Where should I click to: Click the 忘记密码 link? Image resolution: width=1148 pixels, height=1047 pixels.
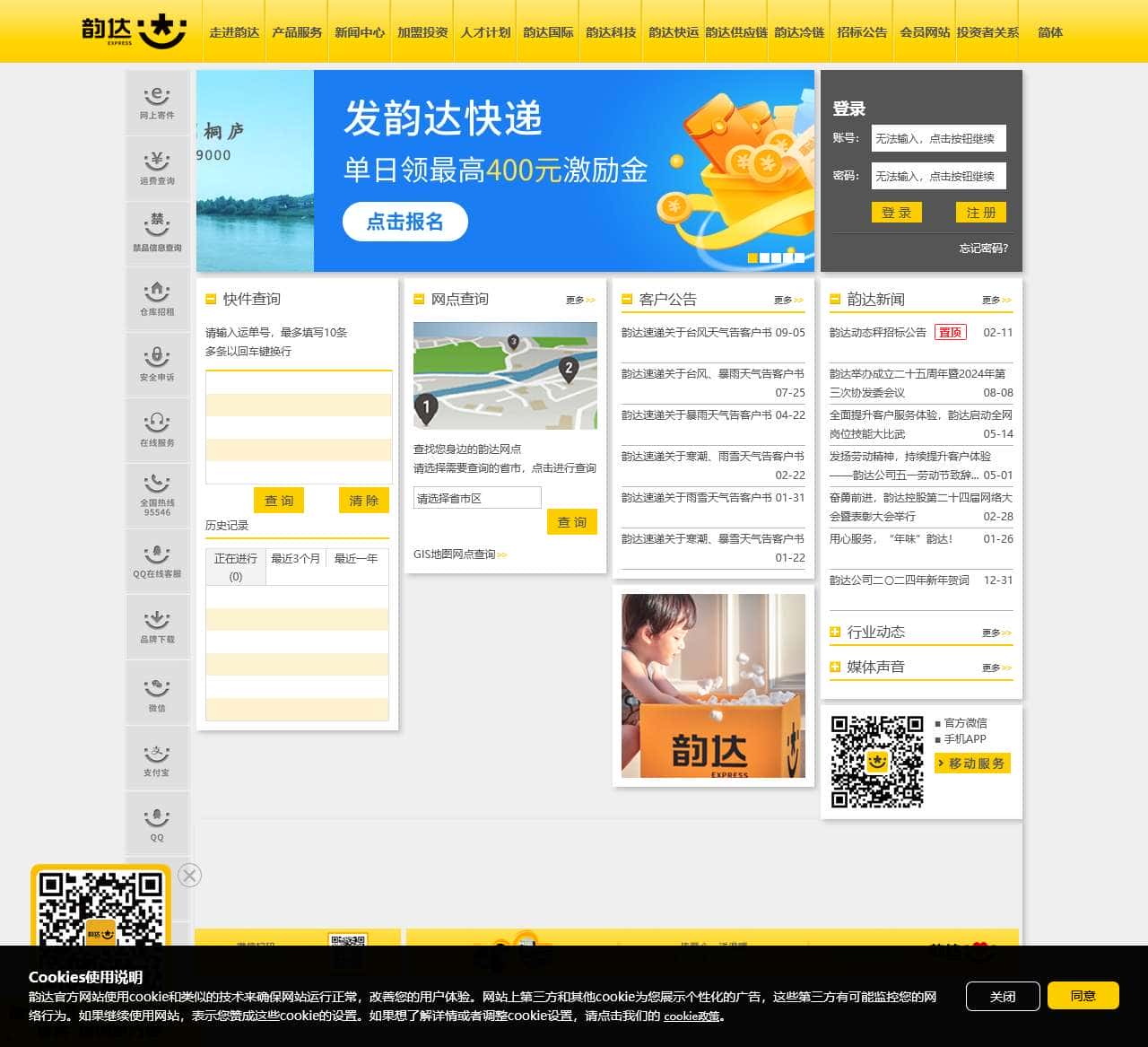(x=984, y=249)
